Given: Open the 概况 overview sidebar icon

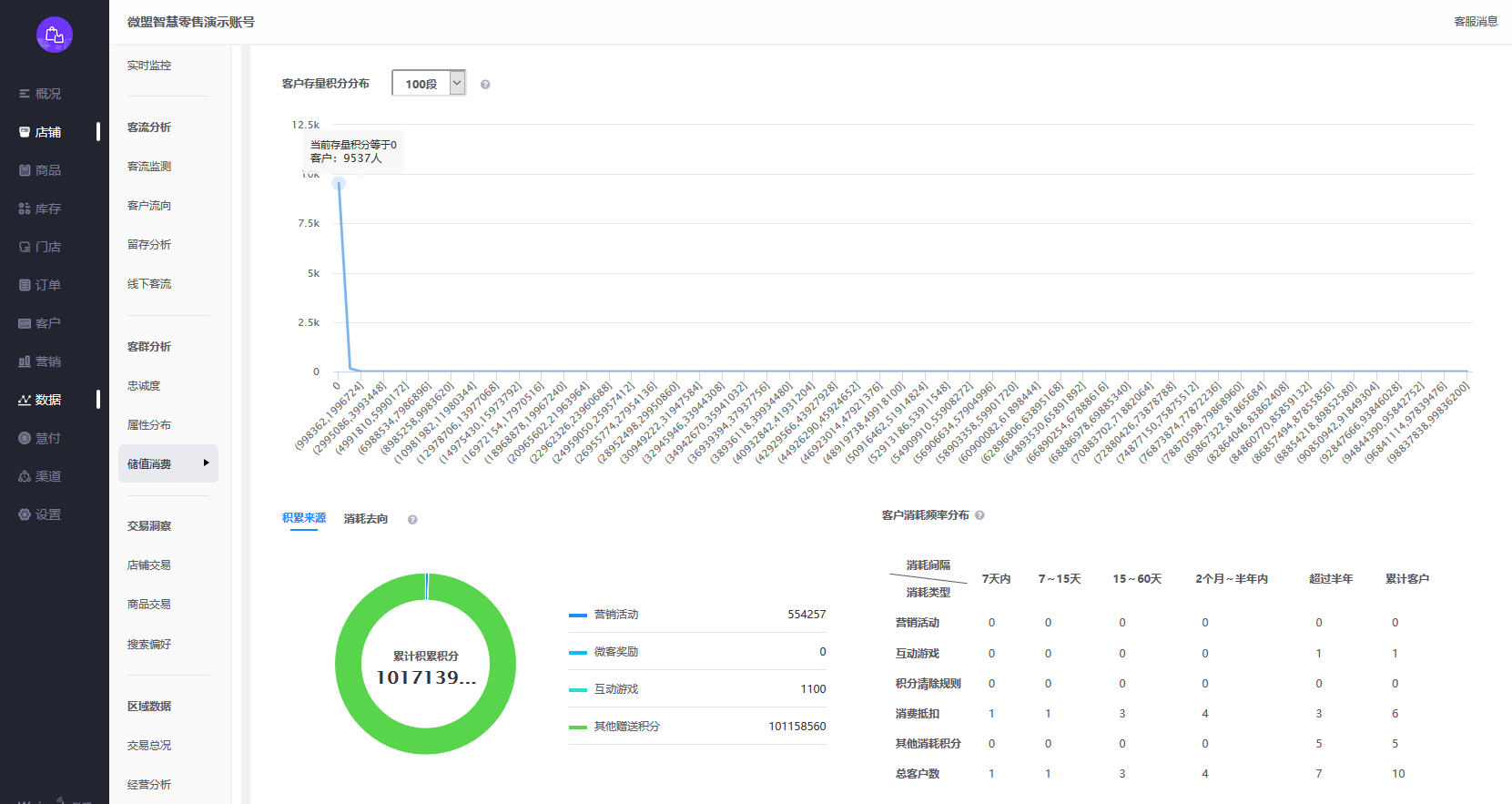Looking at the screenshot, I should click(25, 94).
